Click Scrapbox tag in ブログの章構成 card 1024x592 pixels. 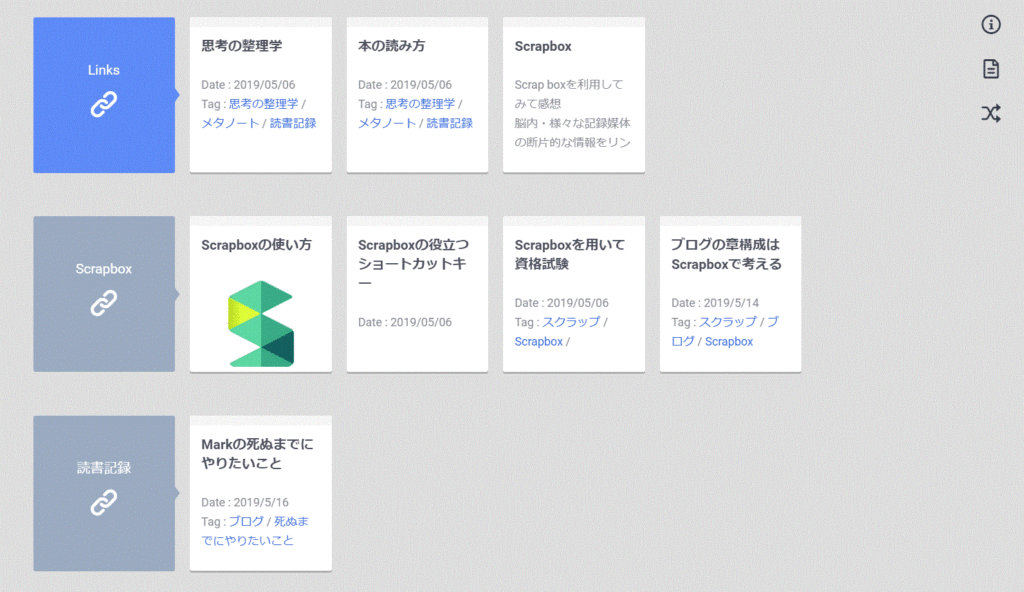pyautogui.click(x=729, y=341)
